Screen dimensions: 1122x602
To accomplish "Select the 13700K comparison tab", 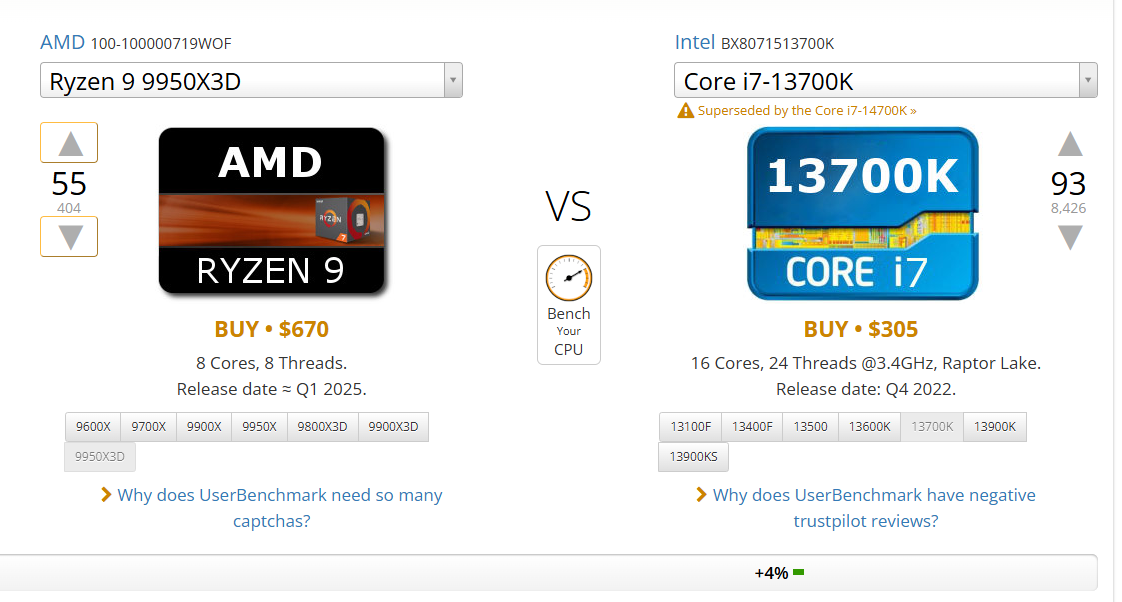I will pos(932,427).
